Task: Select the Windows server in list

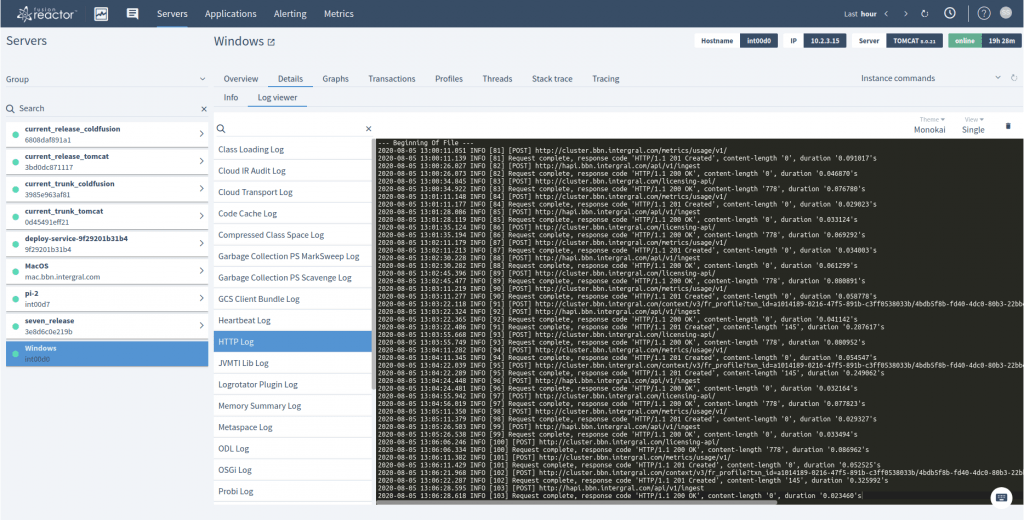Action: point(106,353)
